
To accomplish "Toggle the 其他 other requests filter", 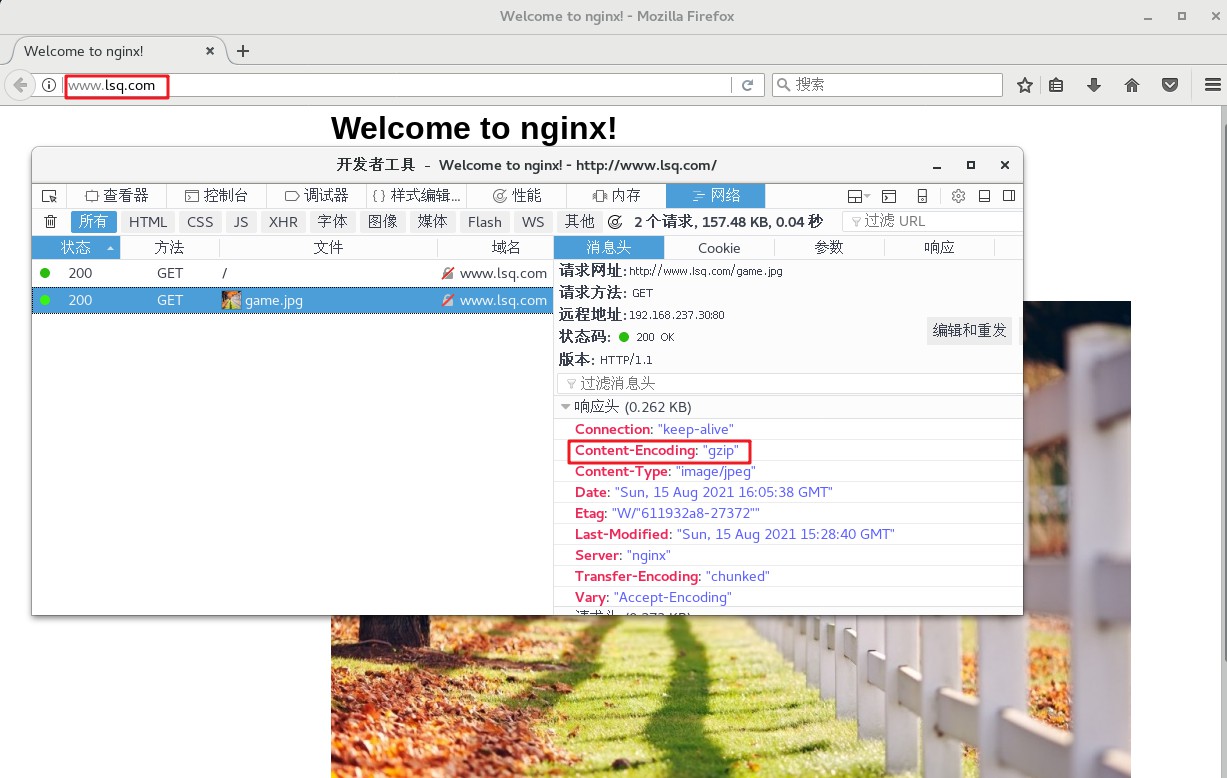I will 580,222.
